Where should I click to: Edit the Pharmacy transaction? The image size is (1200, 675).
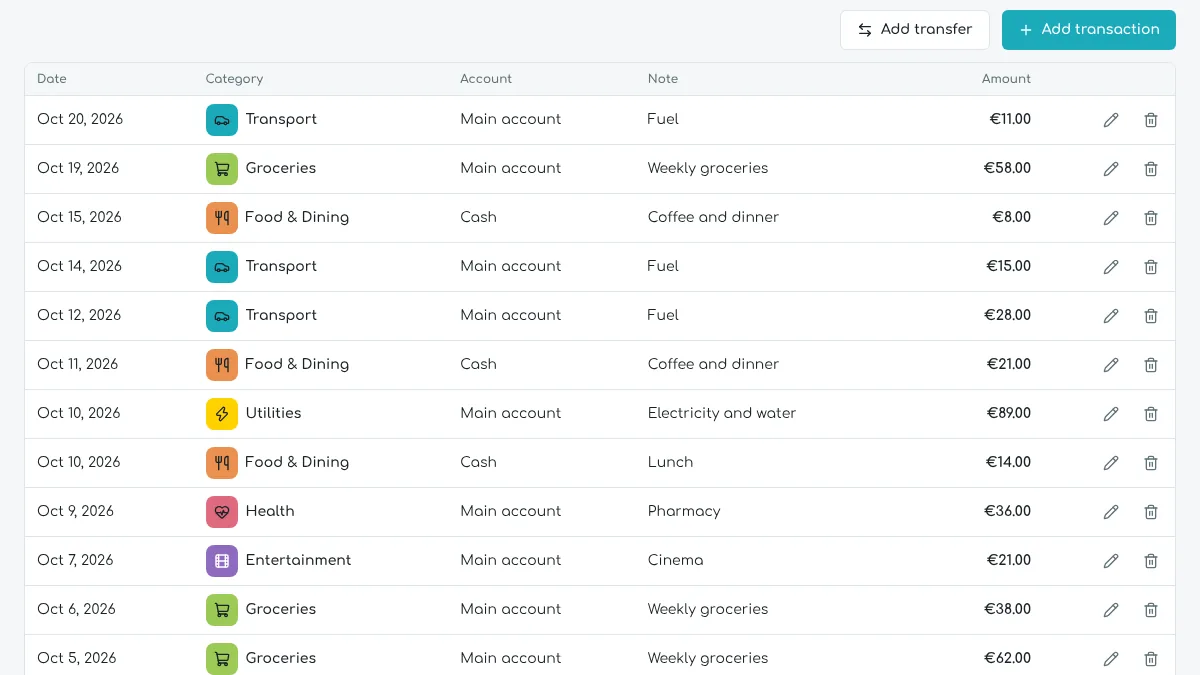[1111, 512]
